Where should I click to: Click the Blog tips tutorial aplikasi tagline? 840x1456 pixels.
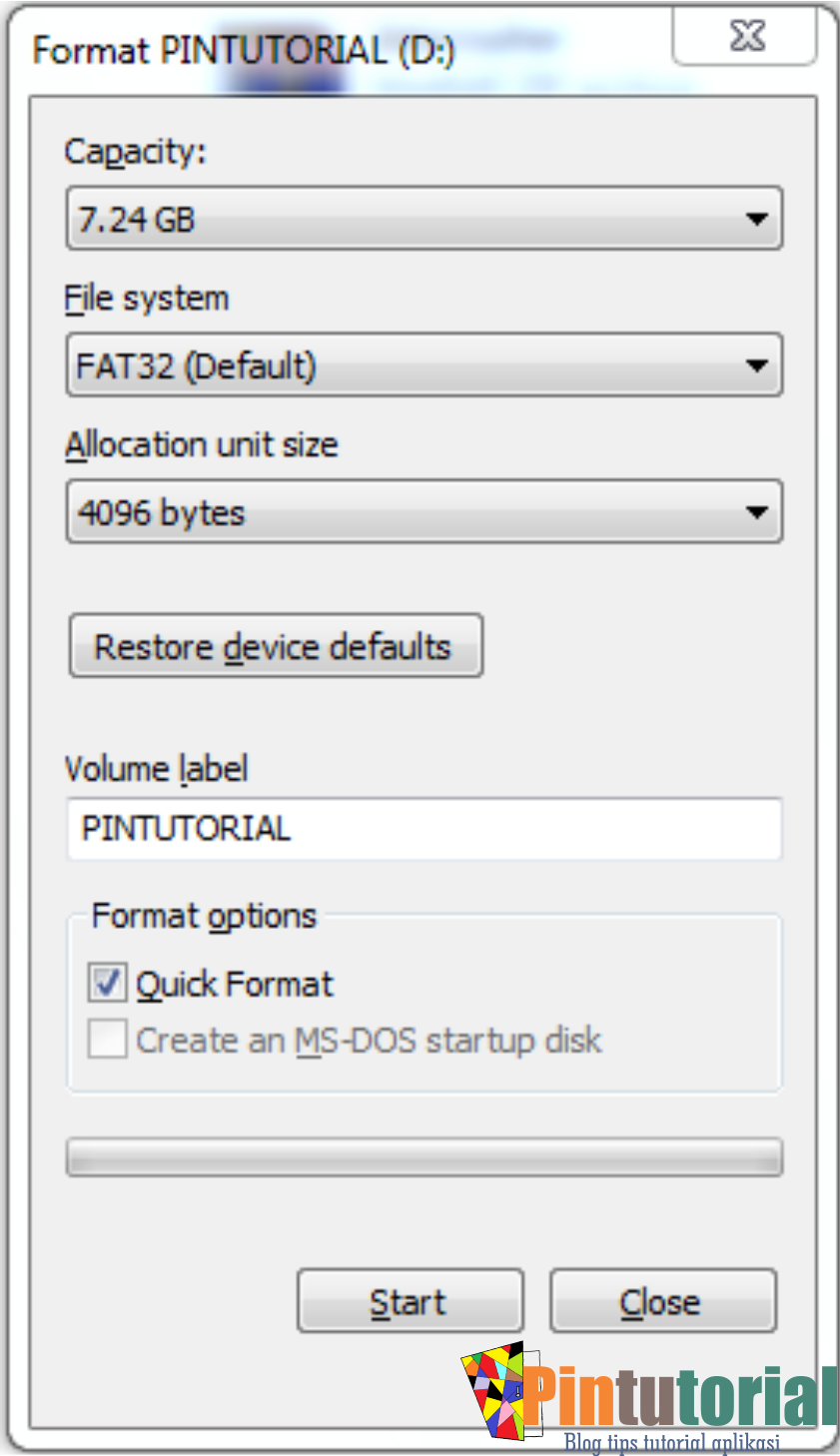[x=670, y=1442]
